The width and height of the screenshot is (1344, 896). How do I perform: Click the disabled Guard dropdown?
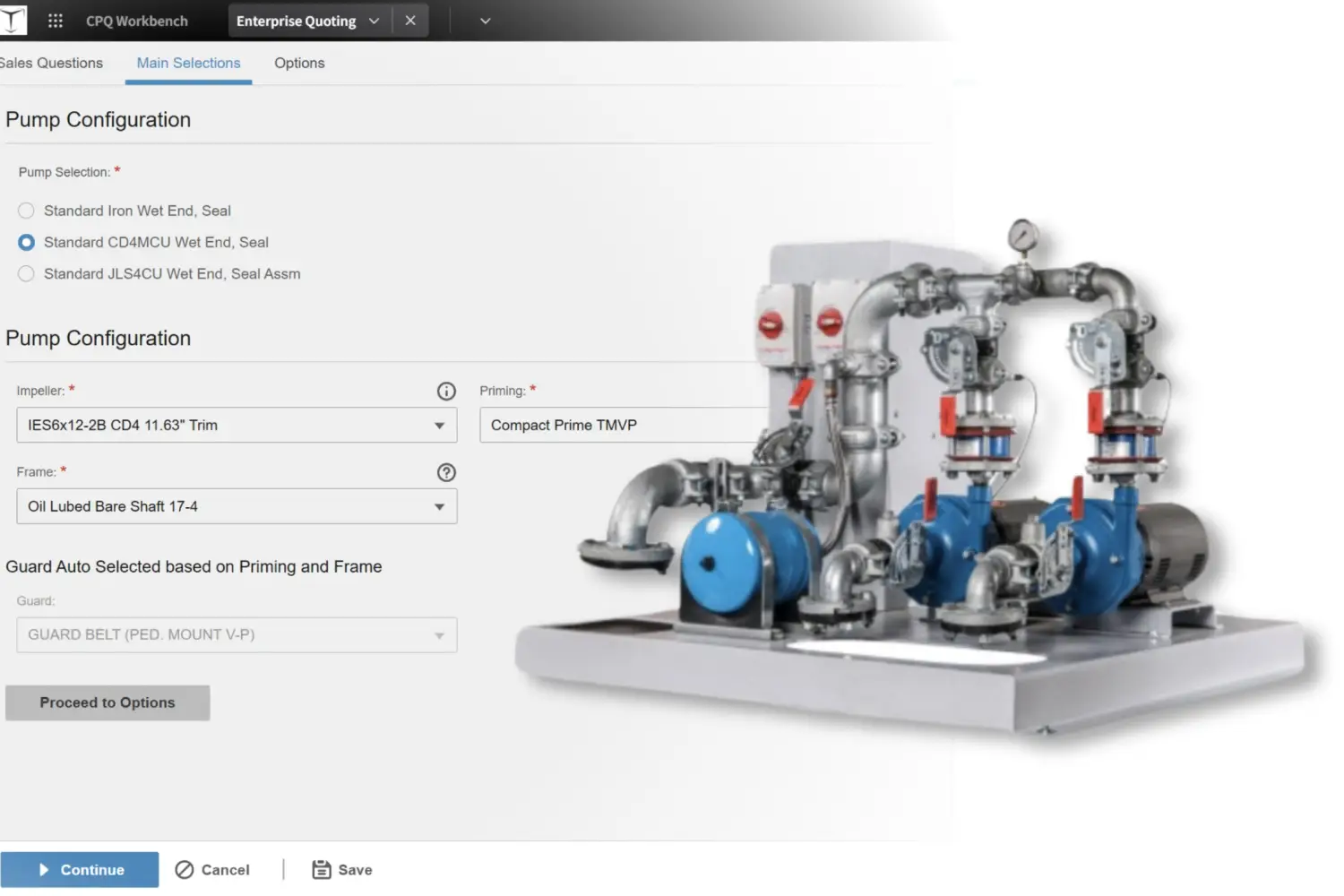tap(237, 634)
